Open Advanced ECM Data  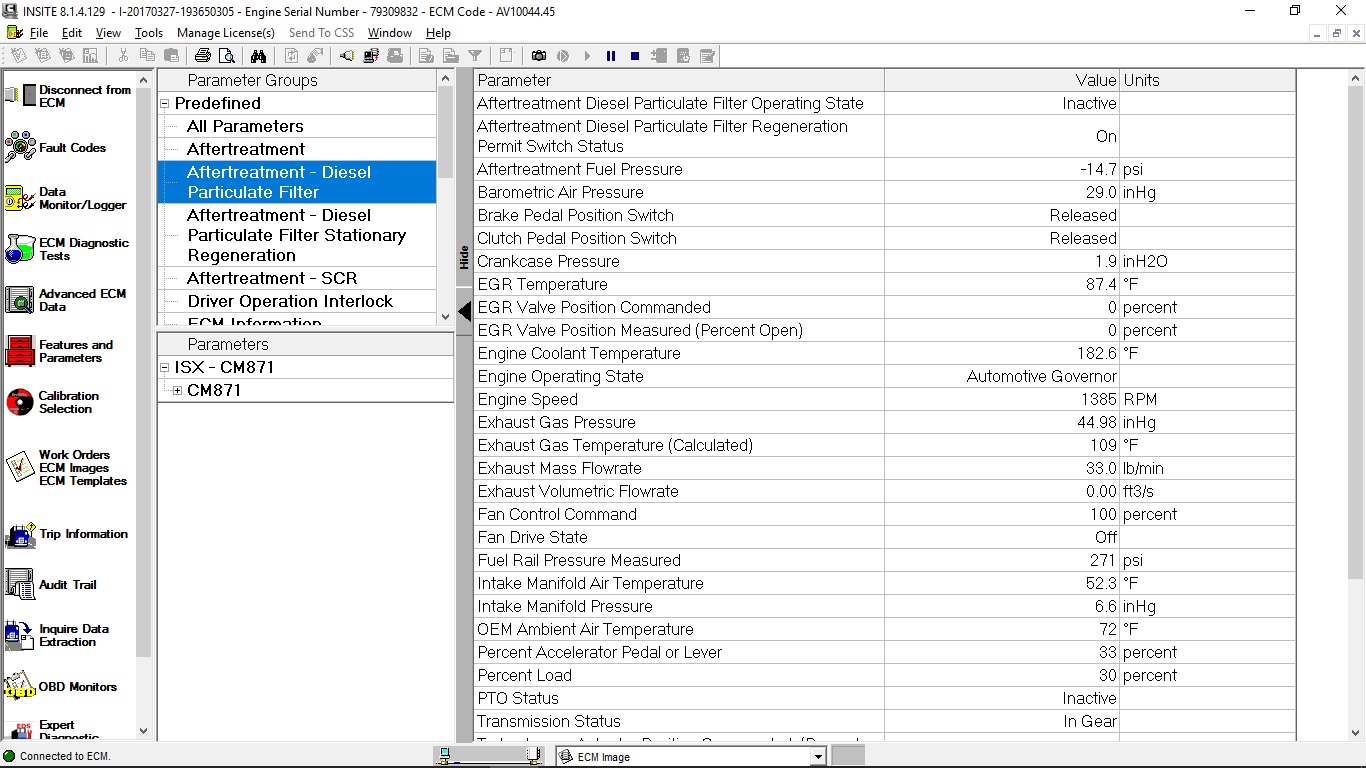click(66, 300)
